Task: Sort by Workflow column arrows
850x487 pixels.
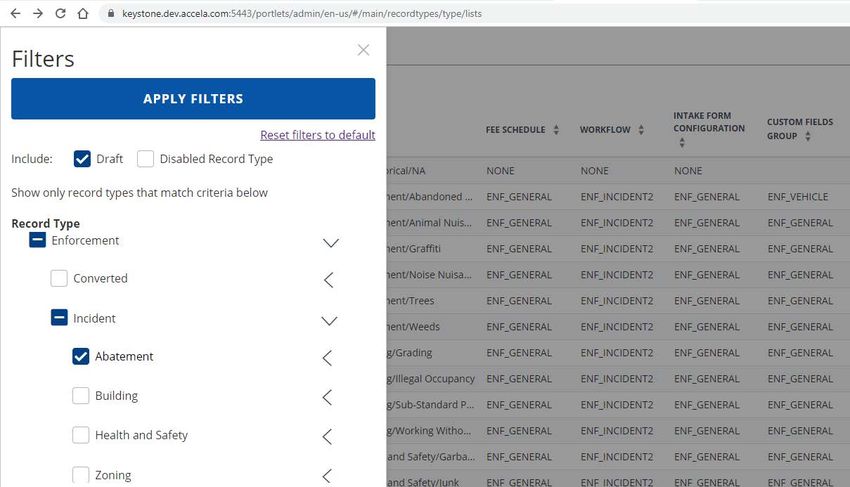Action: (x=641, y=130)
